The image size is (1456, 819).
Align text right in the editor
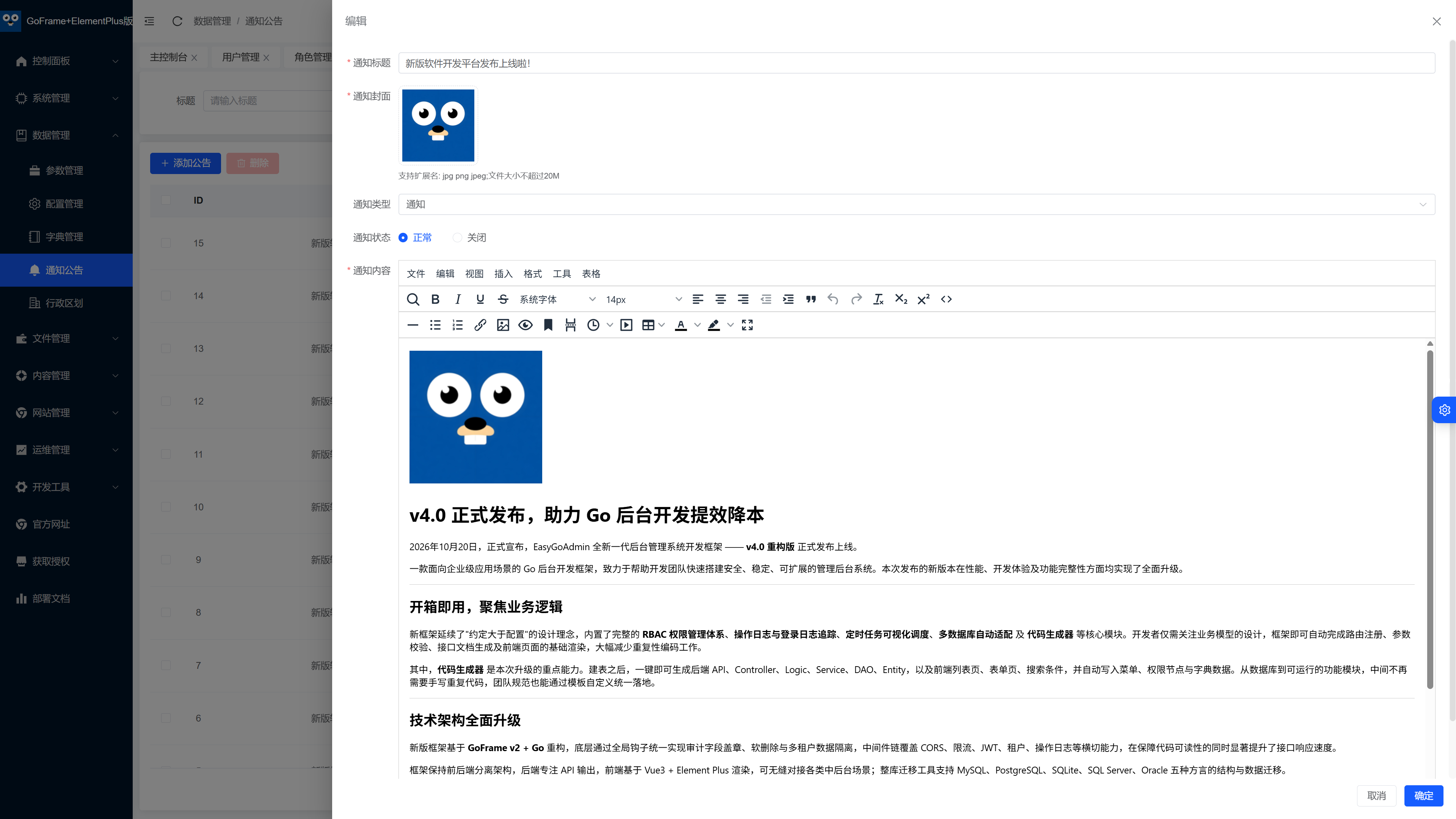tap(743, 300)
